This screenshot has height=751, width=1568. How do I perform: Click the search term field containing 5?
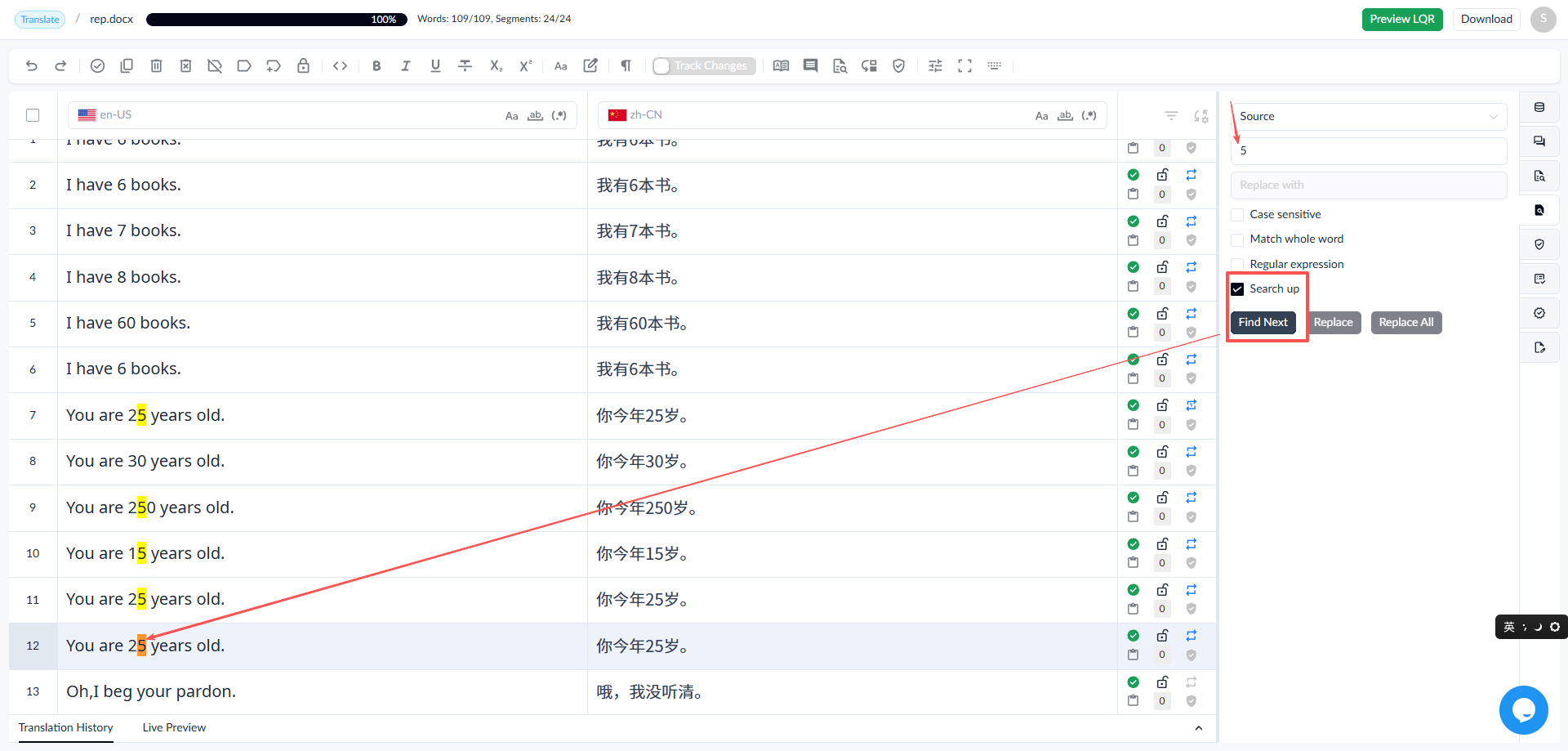pos(1369,151)
